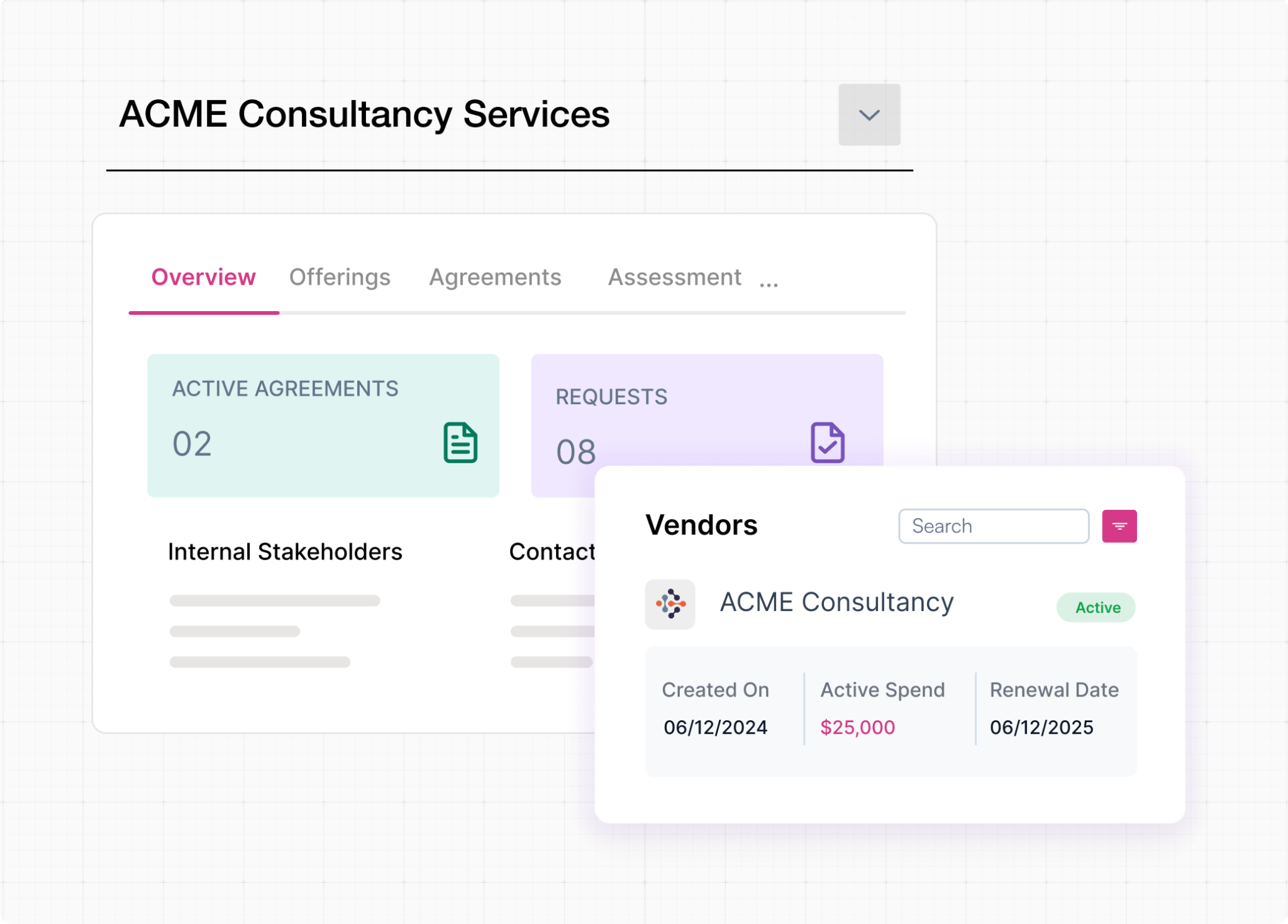1288x924 pixels.
Task: Click the Renewal Date 06/12/2025
Action: point(1041,727)
